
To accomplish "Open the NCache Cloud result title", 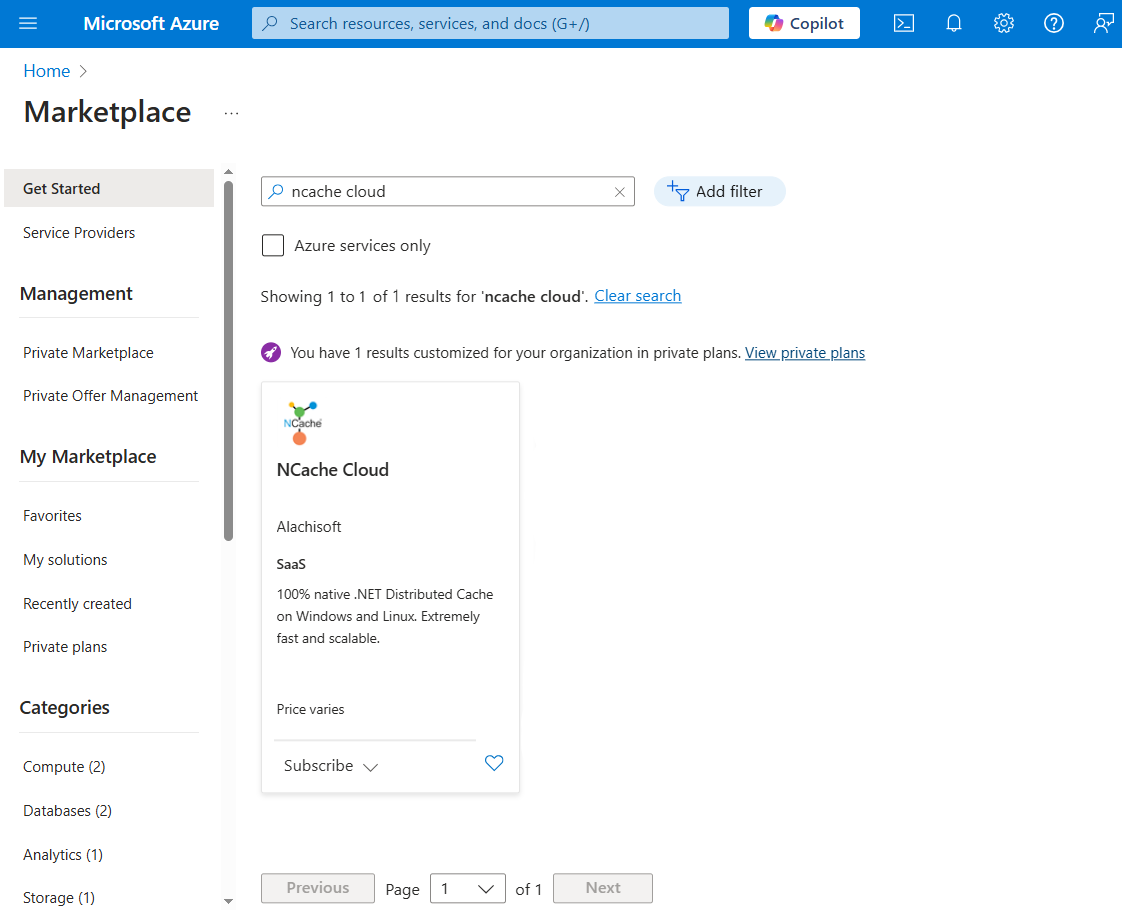I will [333, 470].
